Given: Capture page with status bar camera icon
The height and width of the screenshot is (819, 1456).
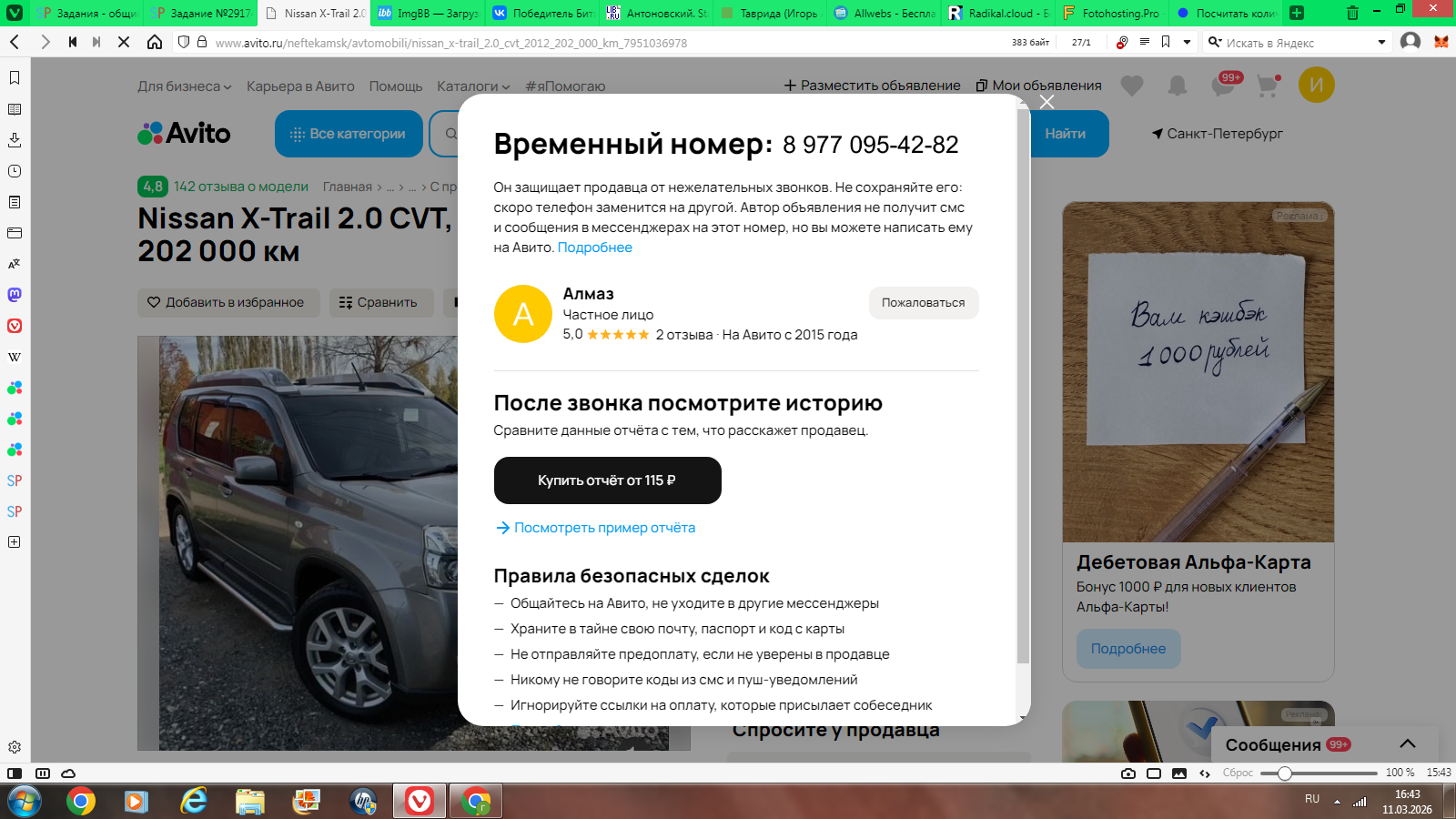Looking at the screenshot, I should 1128,773.
